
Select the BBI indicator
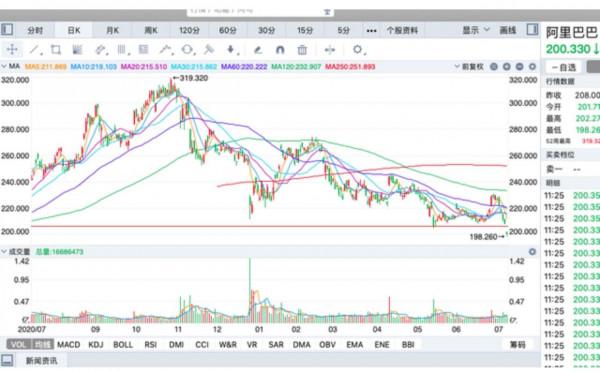pos(408,345)
